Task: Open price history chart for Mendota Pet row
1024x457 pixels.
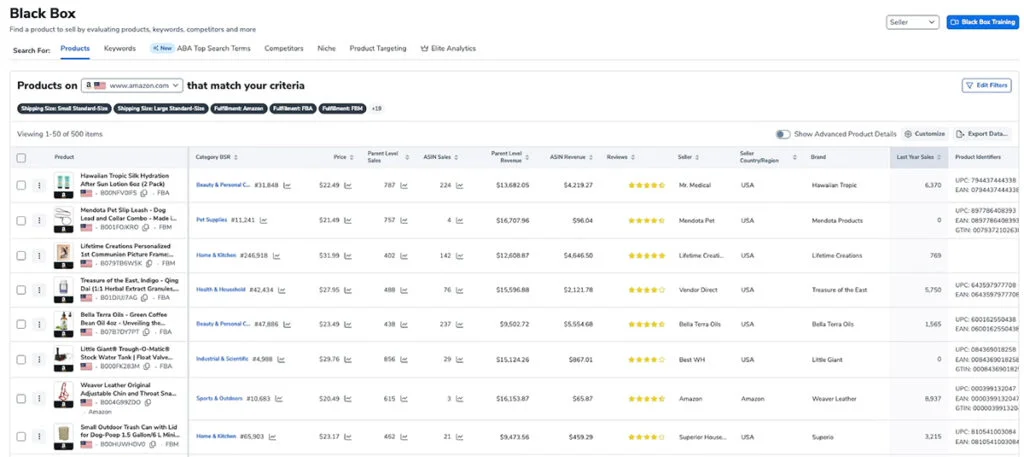Action: coord(347,221)
